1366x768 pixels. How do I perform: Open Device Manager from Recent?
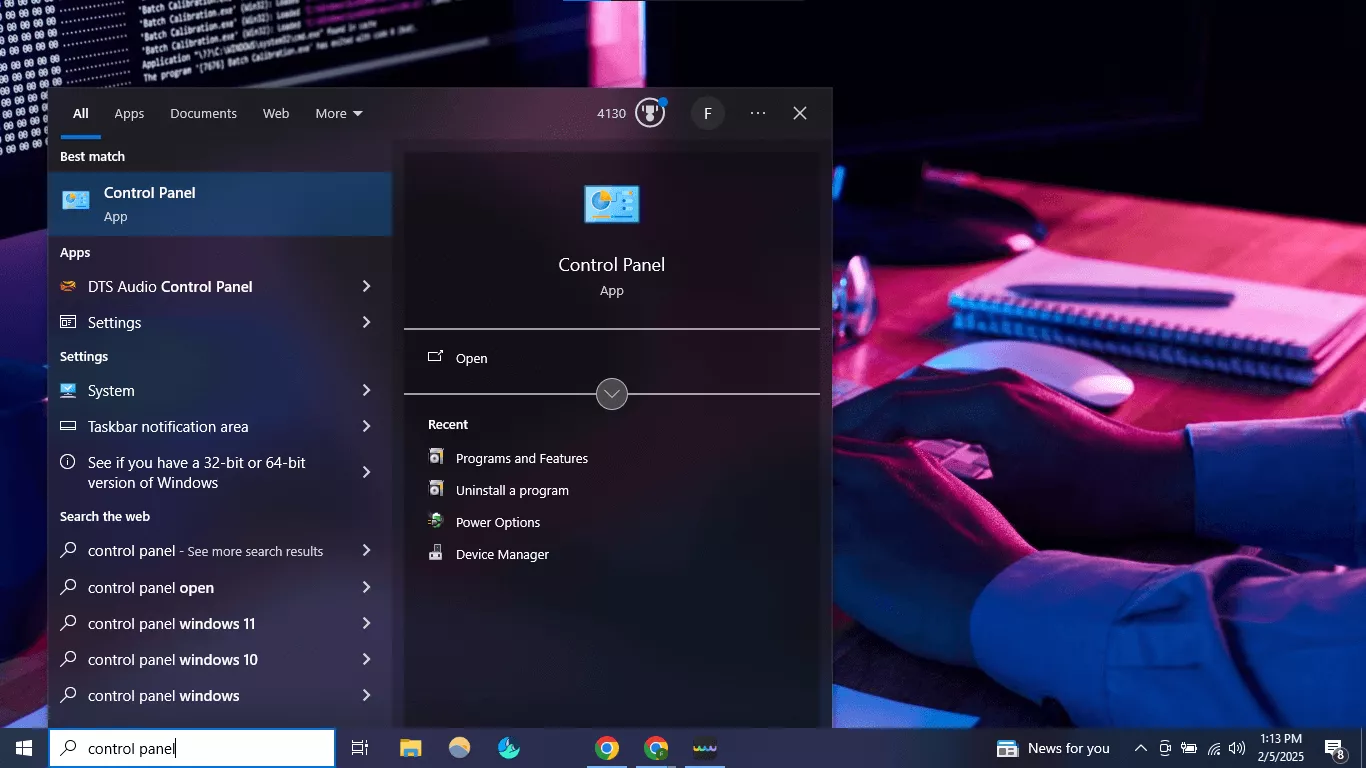(x=503, y=553)
